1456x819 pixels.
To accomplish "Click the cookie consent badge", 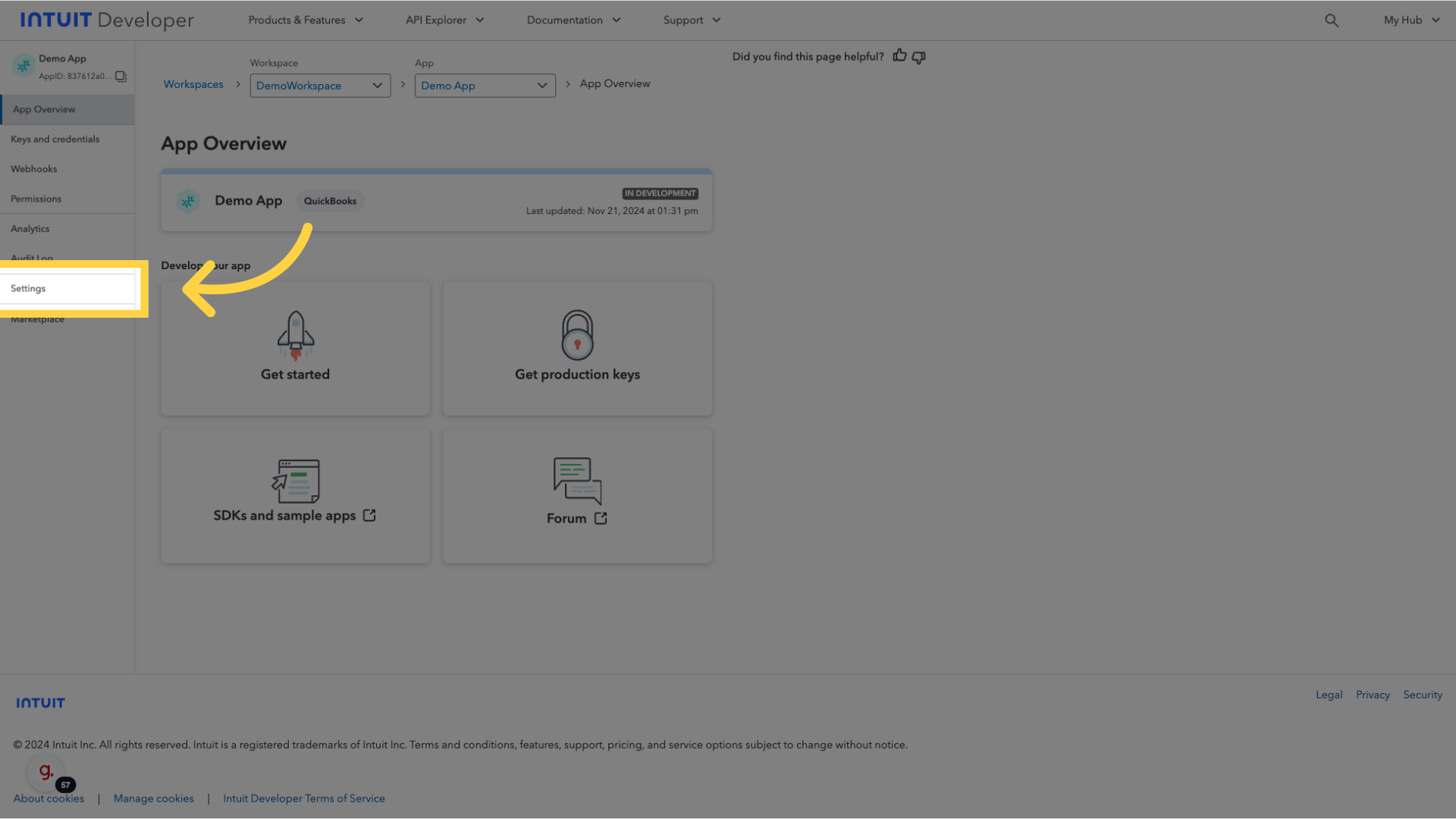I will tap(45, 772).
